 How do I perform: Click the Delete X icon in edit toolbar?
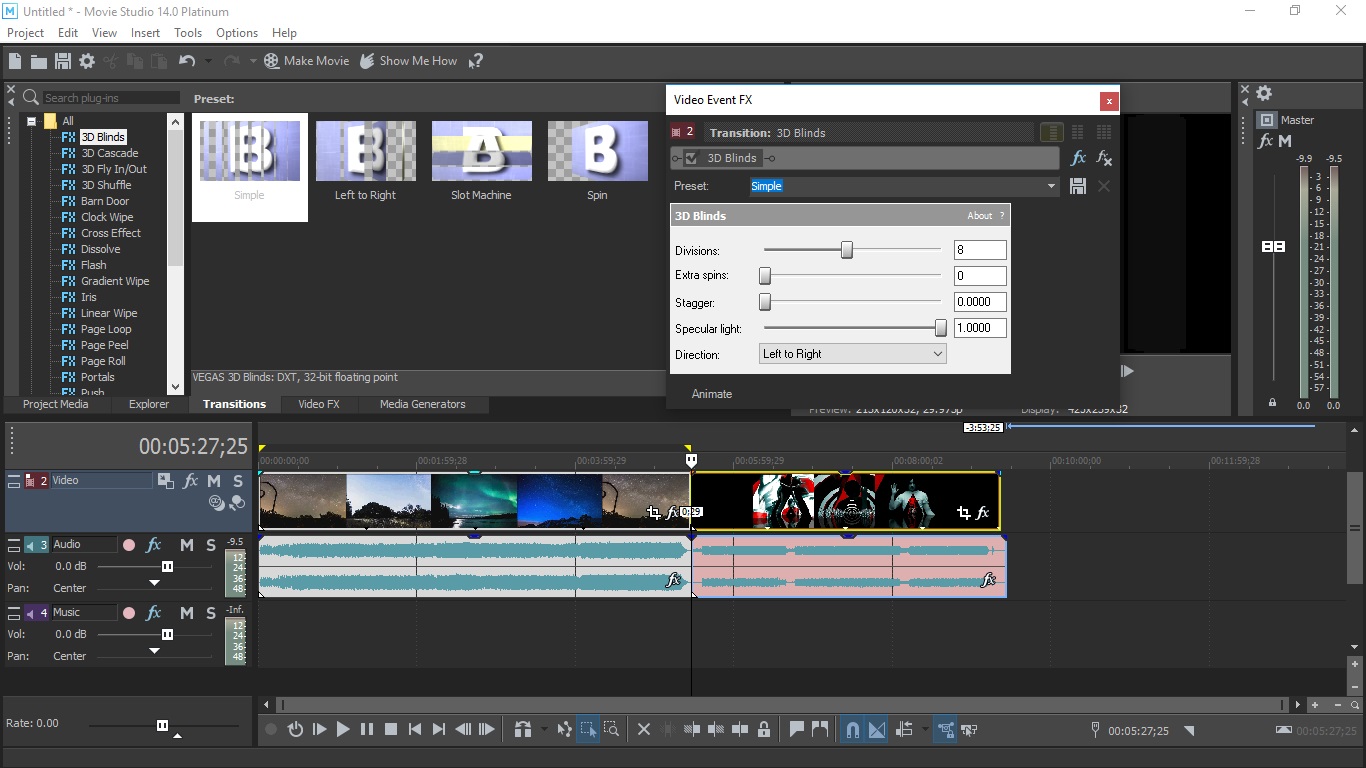point(644,730)
